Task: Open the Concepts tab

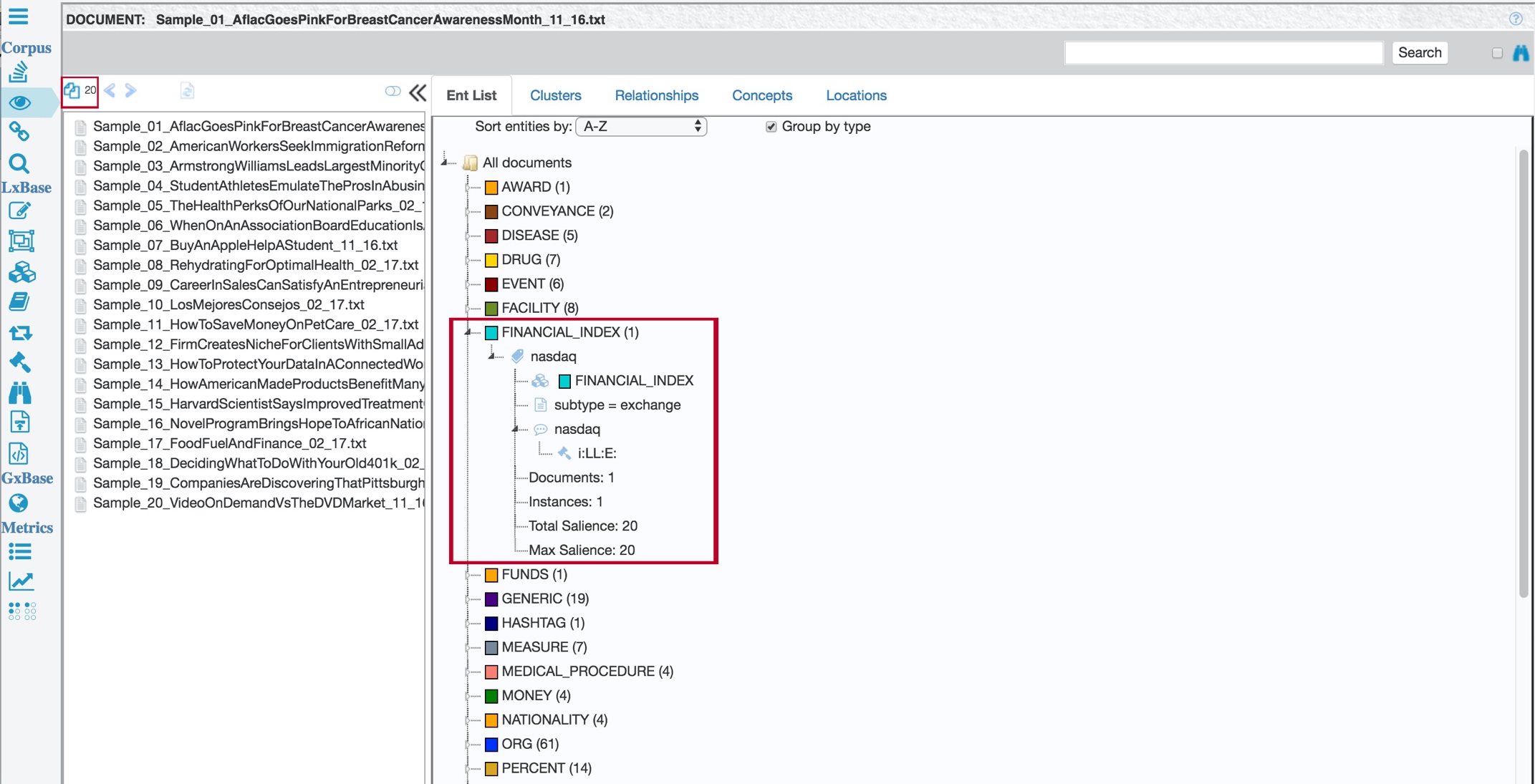Action: pos(762,95)
